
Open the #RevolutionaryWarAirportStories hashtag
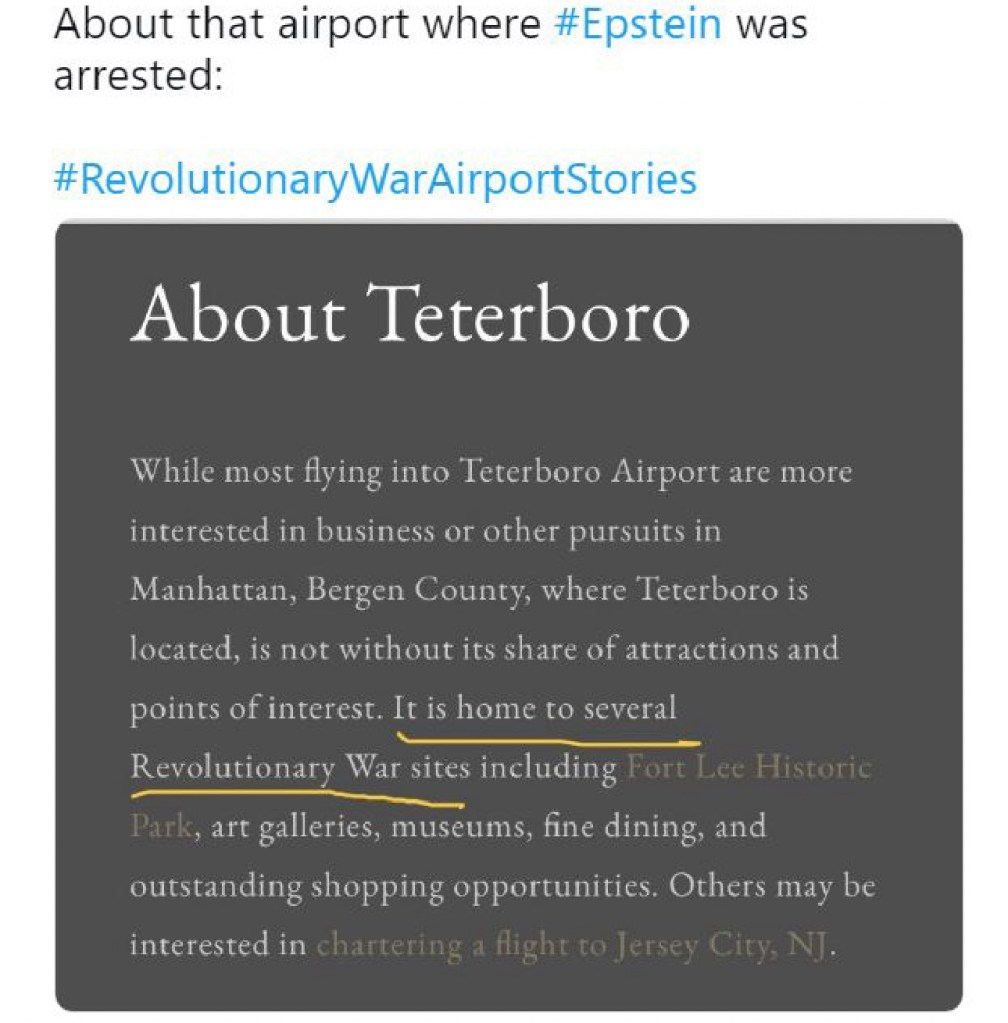(374, 179)
